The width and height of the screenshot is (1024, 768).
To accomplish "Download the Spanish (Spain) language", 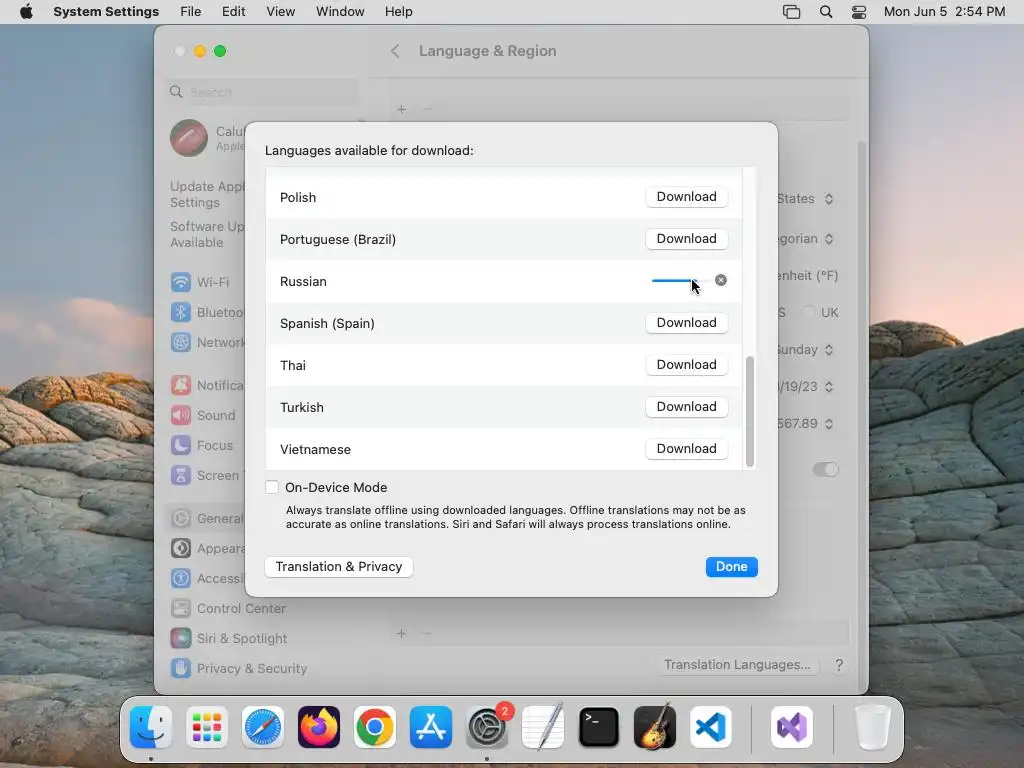I will tap(686, 323).
